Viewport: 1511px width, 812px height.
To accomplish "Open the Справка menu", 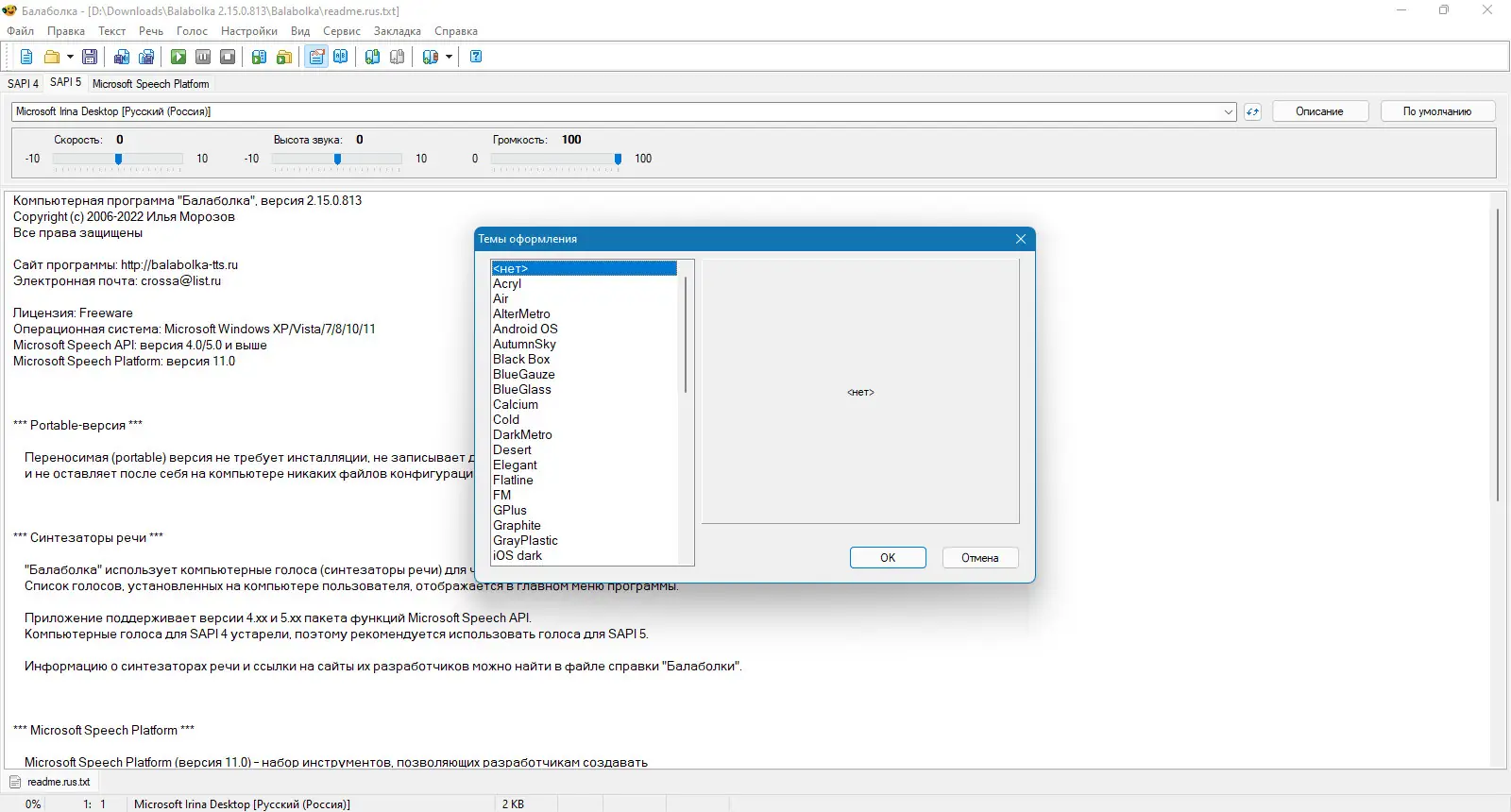I will [456, 31].
